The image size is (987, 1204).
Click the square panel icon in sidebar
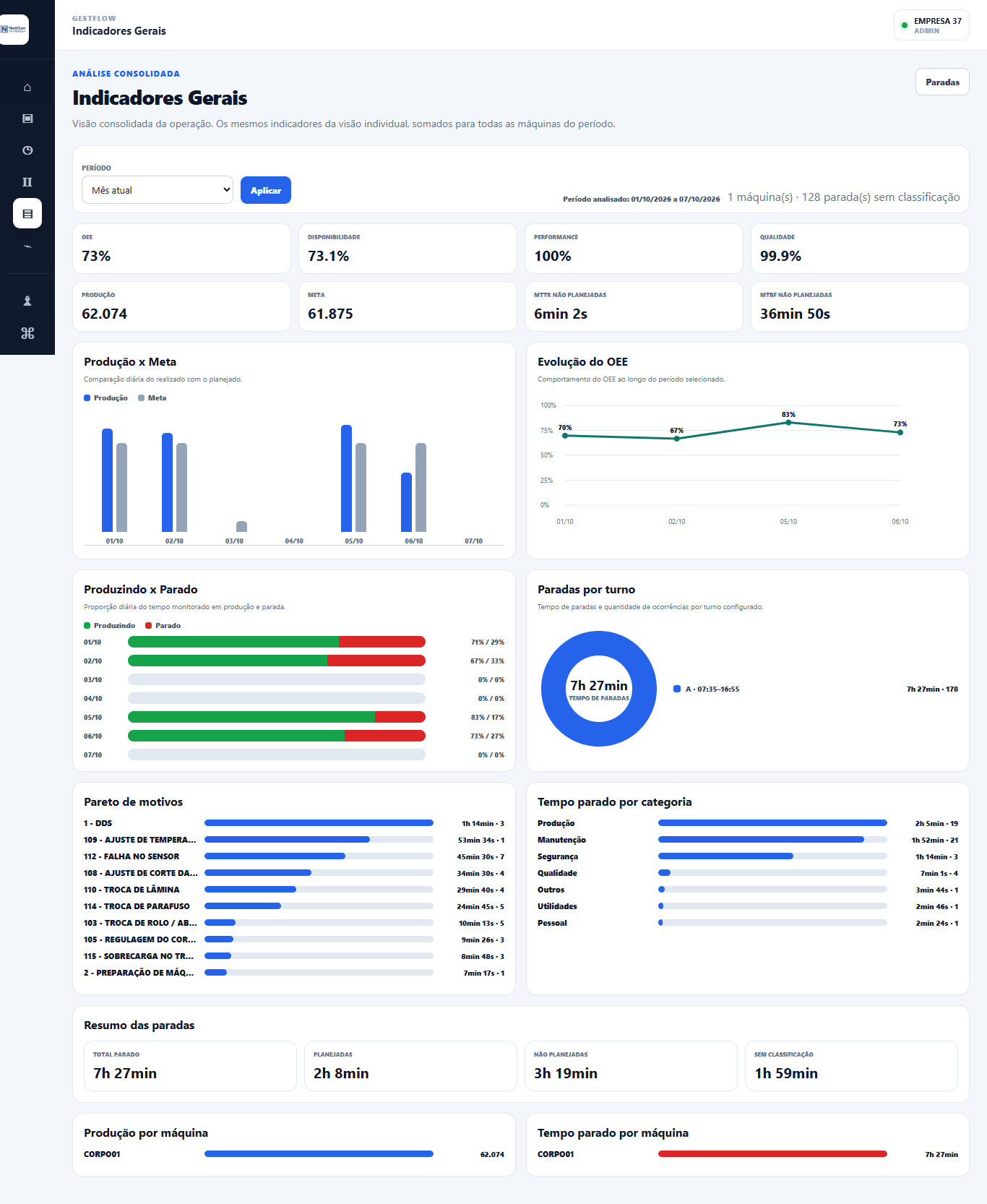pos(27,119)
